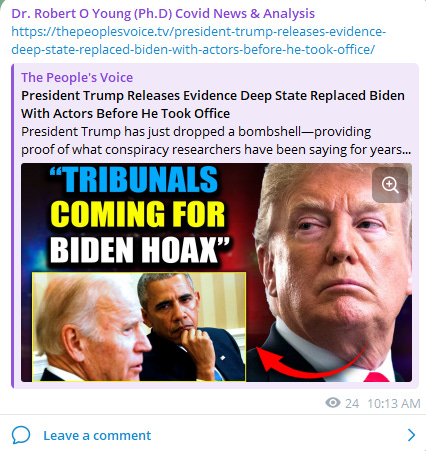Open the thepeoplesvoice.tv URL link
Screen dimensions: 426x451
[x=199, y=32]
